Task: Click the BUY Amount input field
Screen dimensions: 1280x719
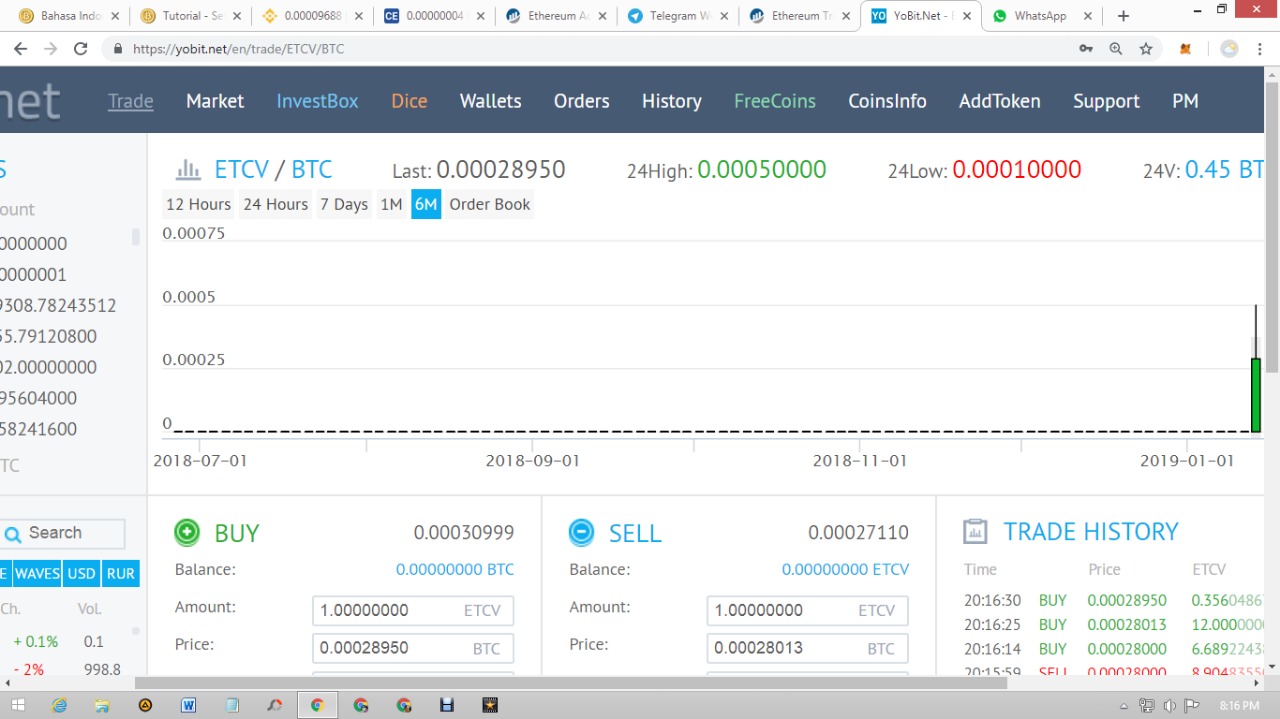Action: (413, 610)
